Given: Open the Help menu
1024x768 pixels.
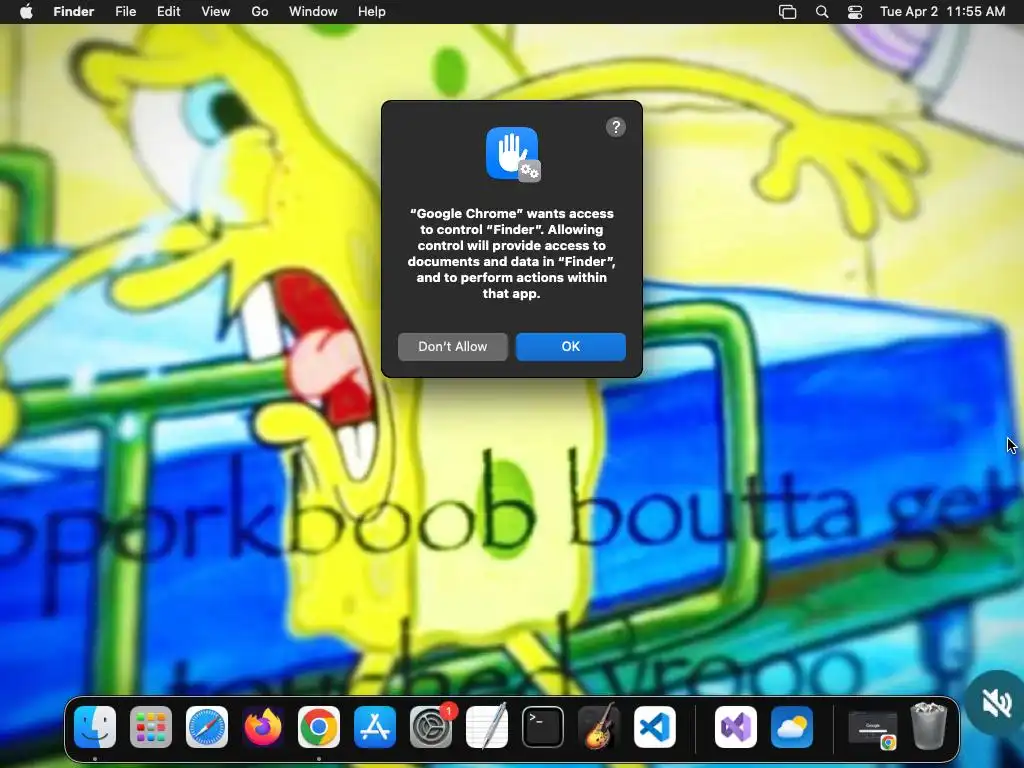Looking at the screenshot, I should point(372,12).
